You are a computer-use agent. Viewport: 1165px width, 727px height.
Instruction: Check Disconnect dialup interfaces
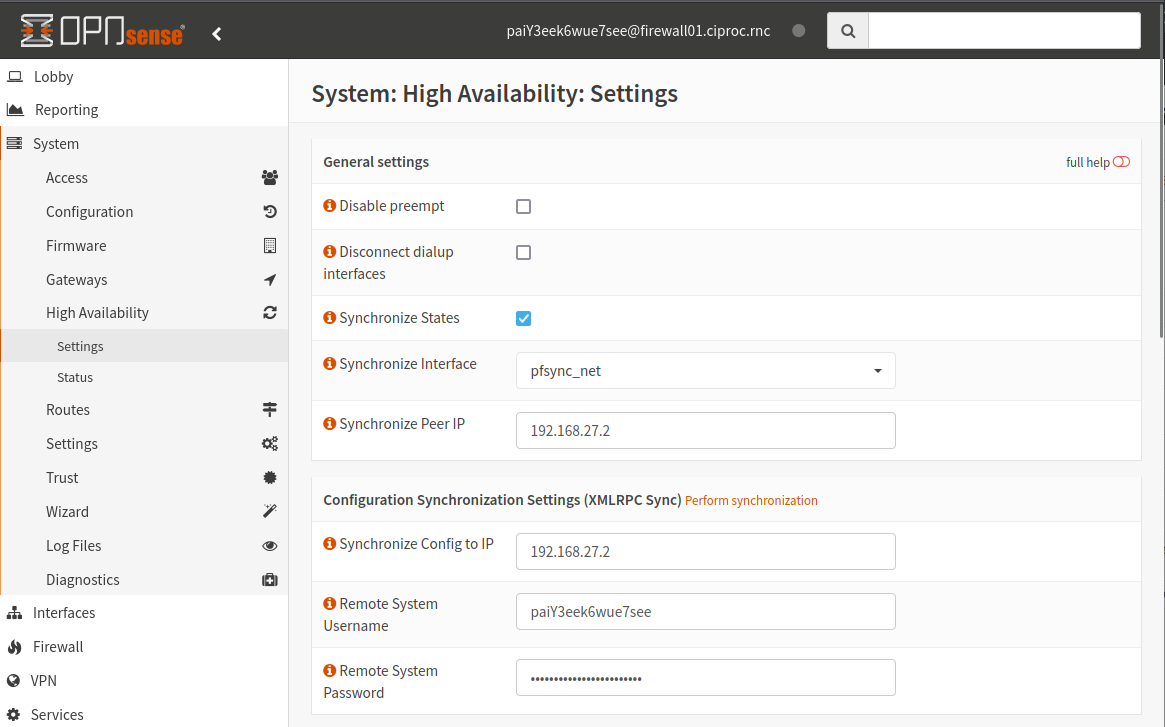tap(523, 252)
